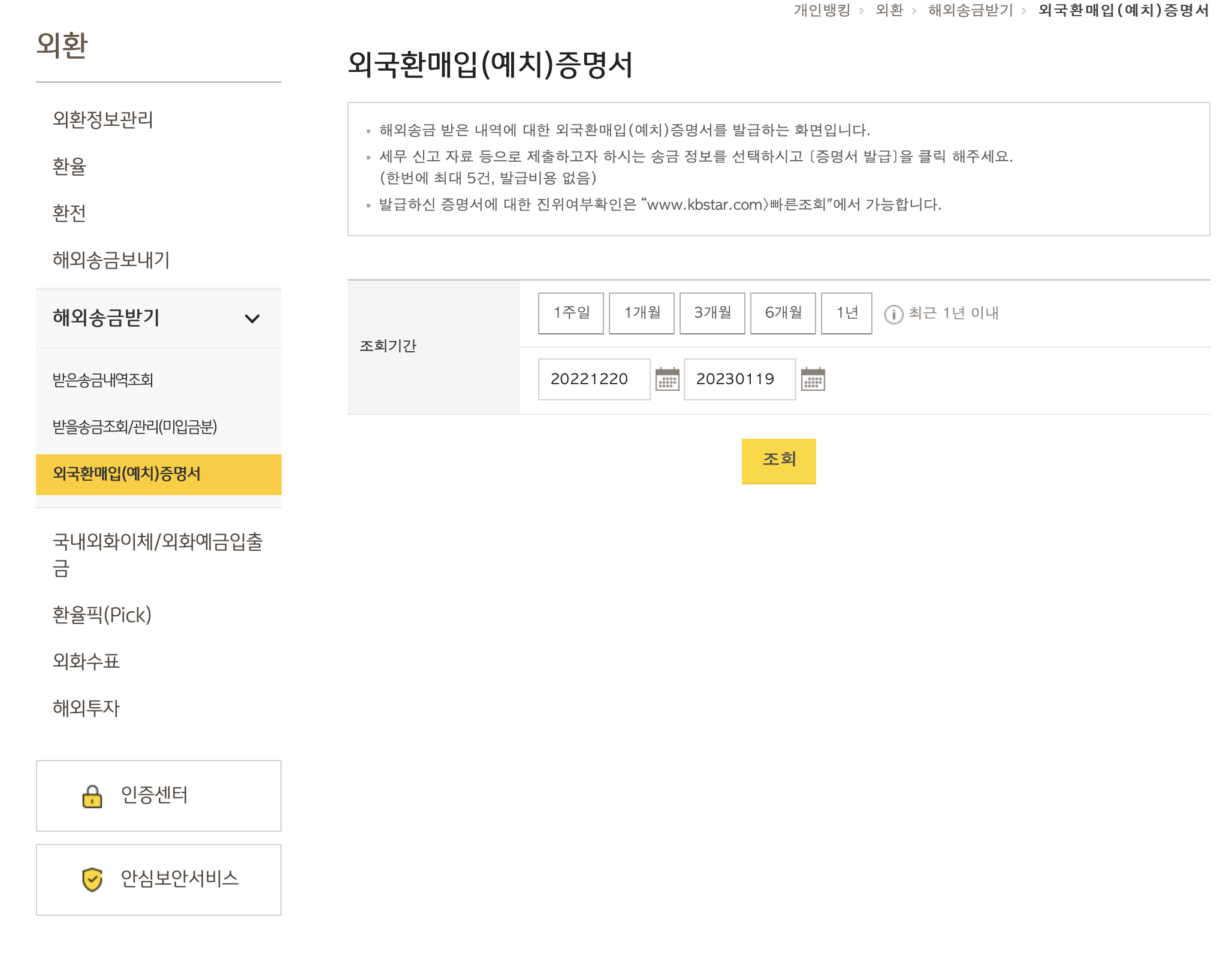Open 해외송금보내기 sidebar menu
The width and height of the screenshot is (1232, 965).
coord(111,260)
